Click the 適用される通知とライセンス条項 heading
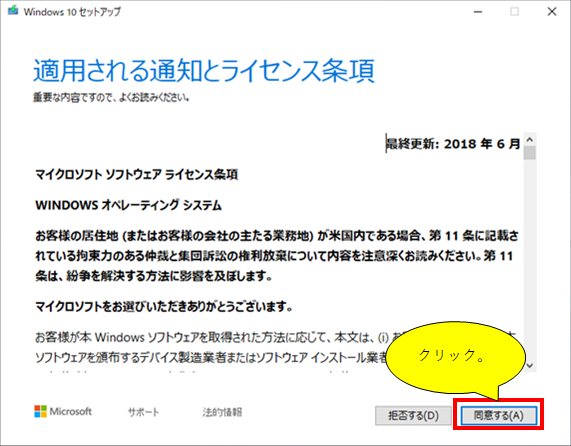The height and width of the screenshot is (446, 571). click(204, 70)
